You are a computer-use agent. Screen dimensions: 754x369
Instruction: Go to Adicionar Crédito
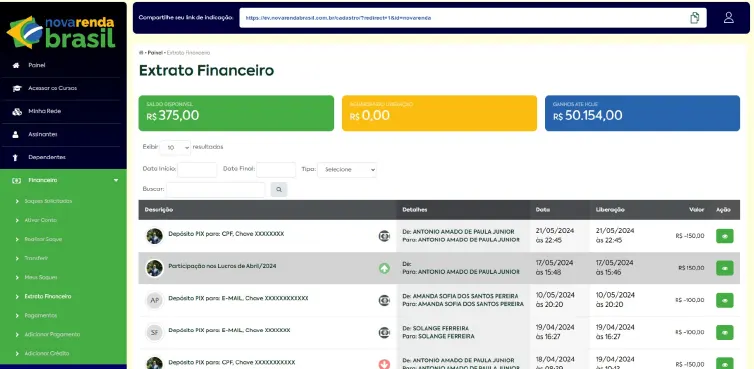47,354
